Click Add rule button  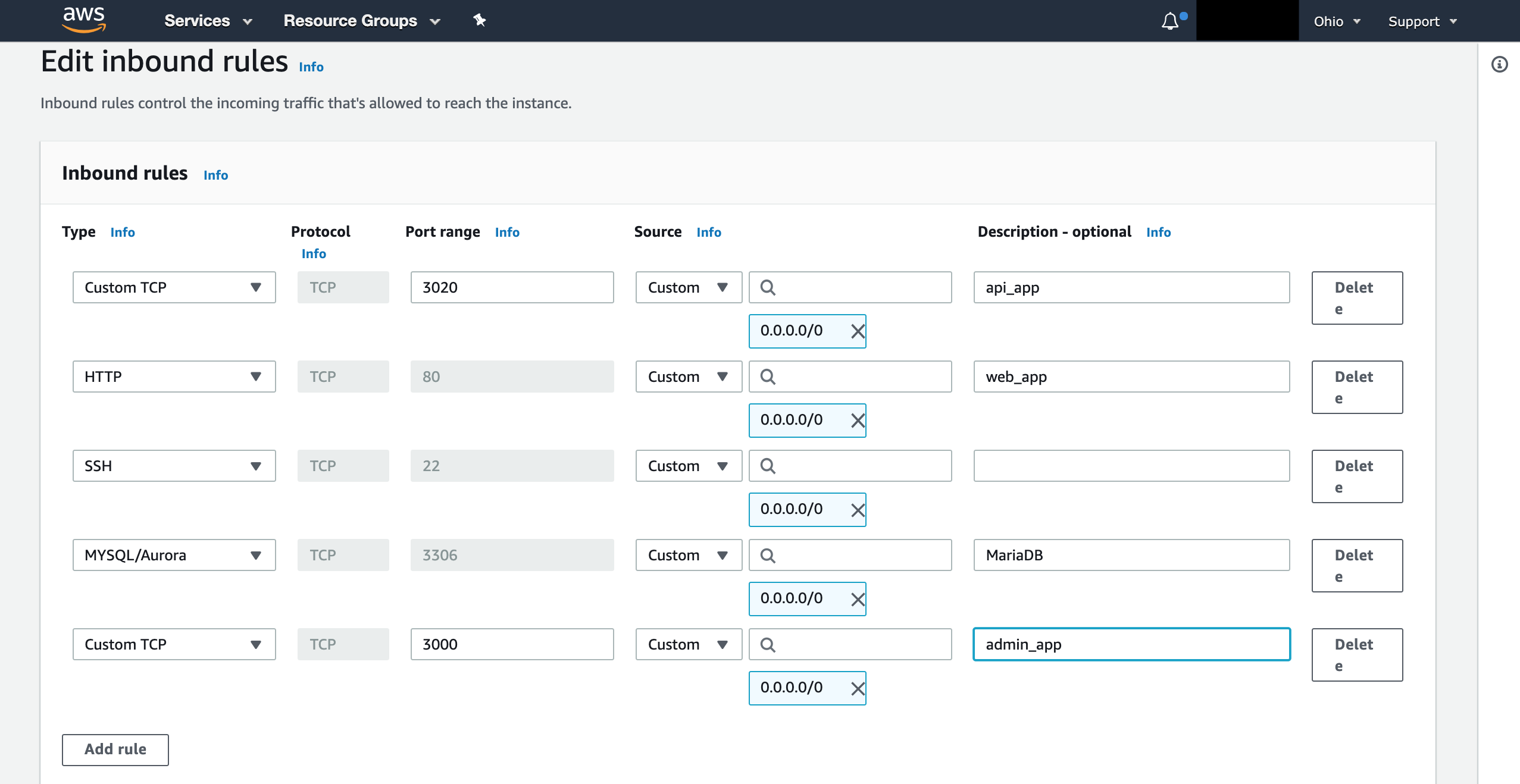click(115, 749)
